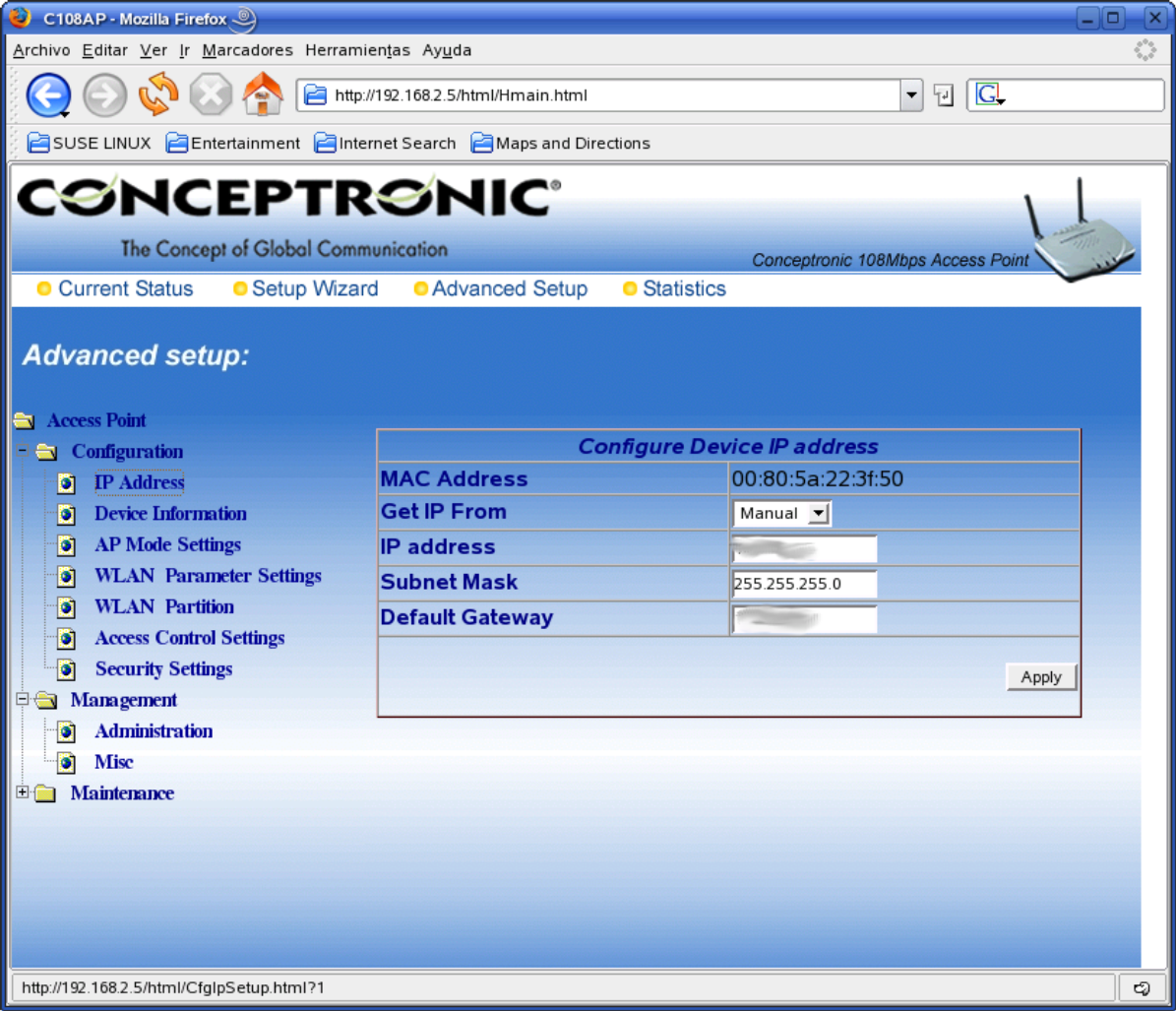Open AP Mode Settings
The height and width of the screenshot is (1011, 1176).
pyautogui.click(x=167, y=544)
